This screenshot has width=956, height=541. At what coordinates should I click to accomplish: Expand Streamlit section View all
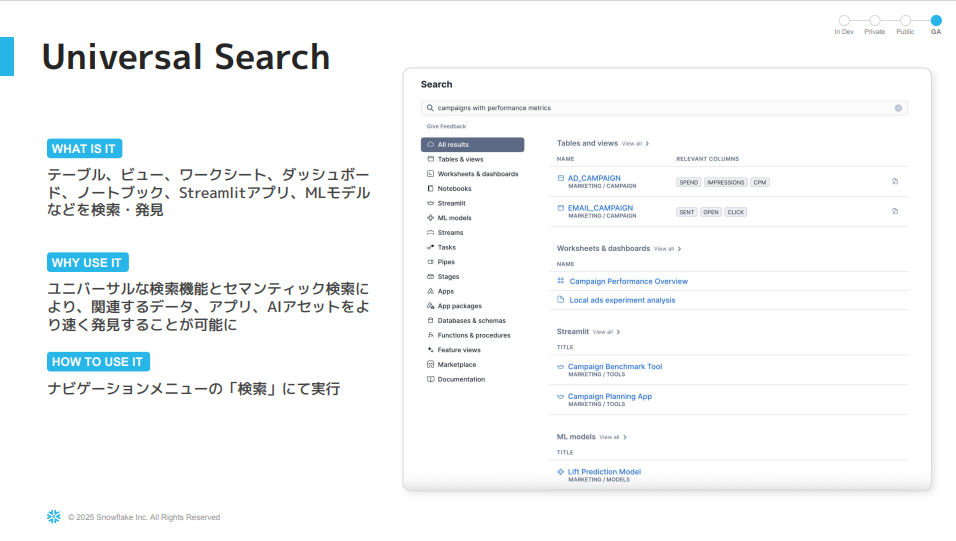tap(607, 332)
